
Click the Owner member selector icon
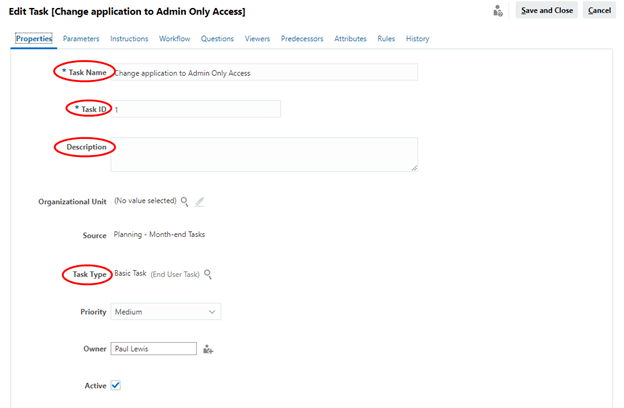[208, 349]
